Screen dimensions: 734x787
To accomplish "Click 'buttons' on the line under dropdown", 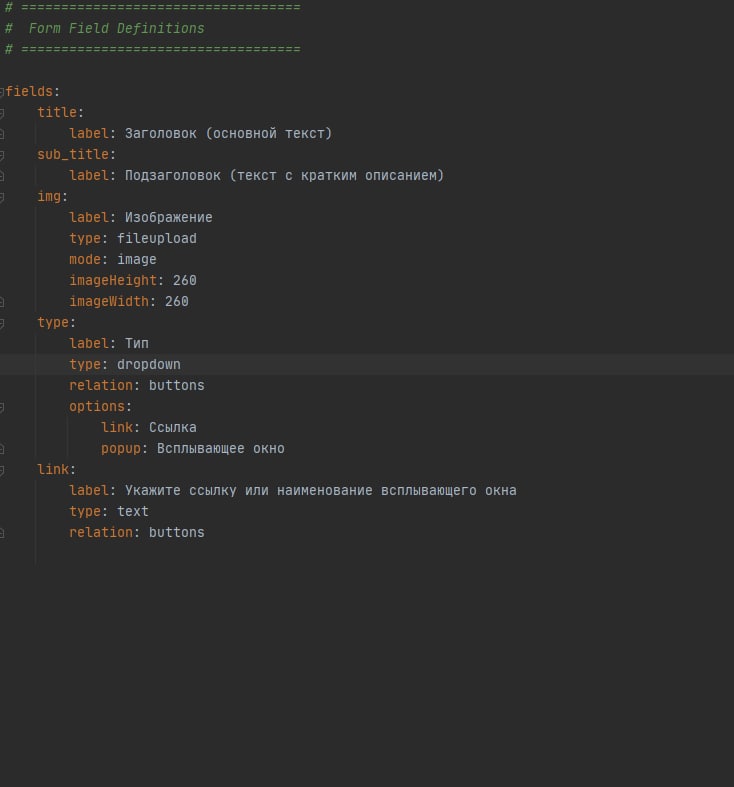I will point(177,385).
